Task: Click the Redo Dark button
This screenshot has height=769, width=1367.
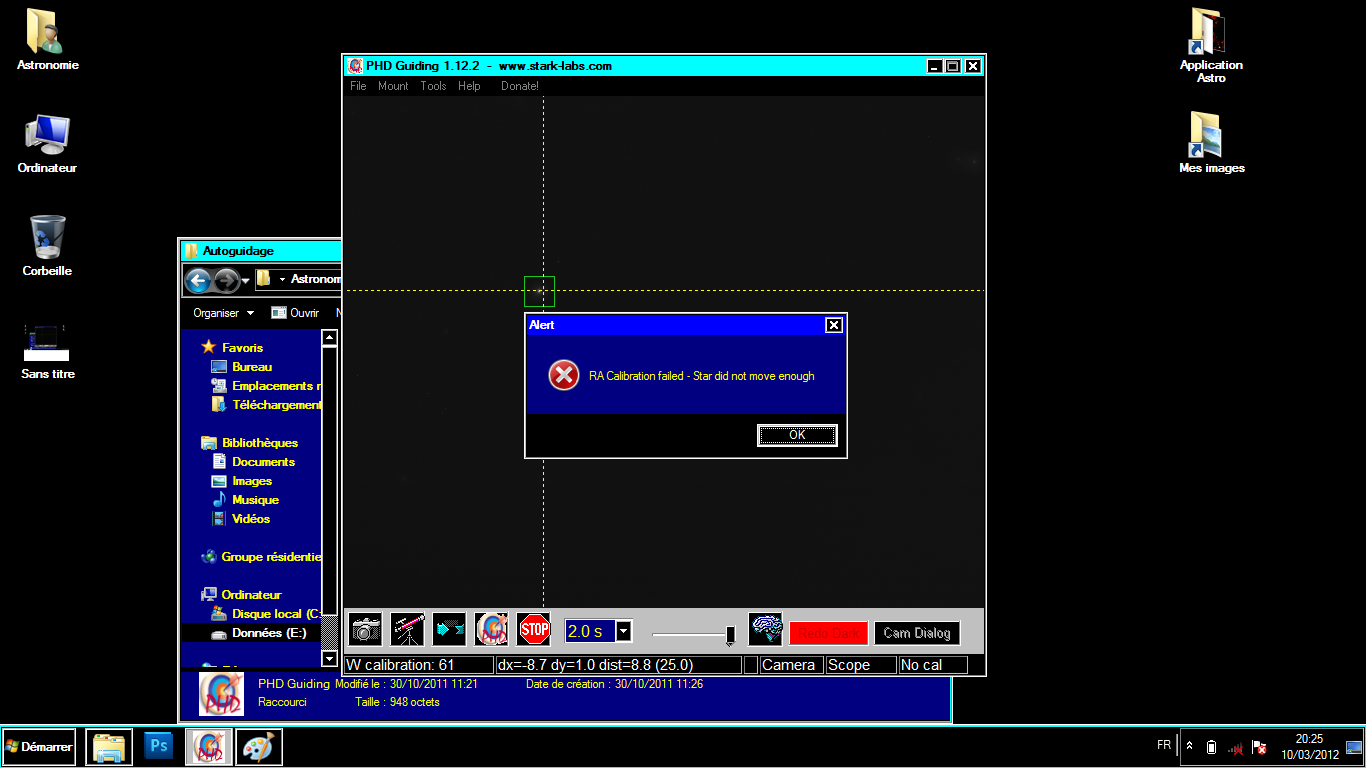Action: [829, 633]
